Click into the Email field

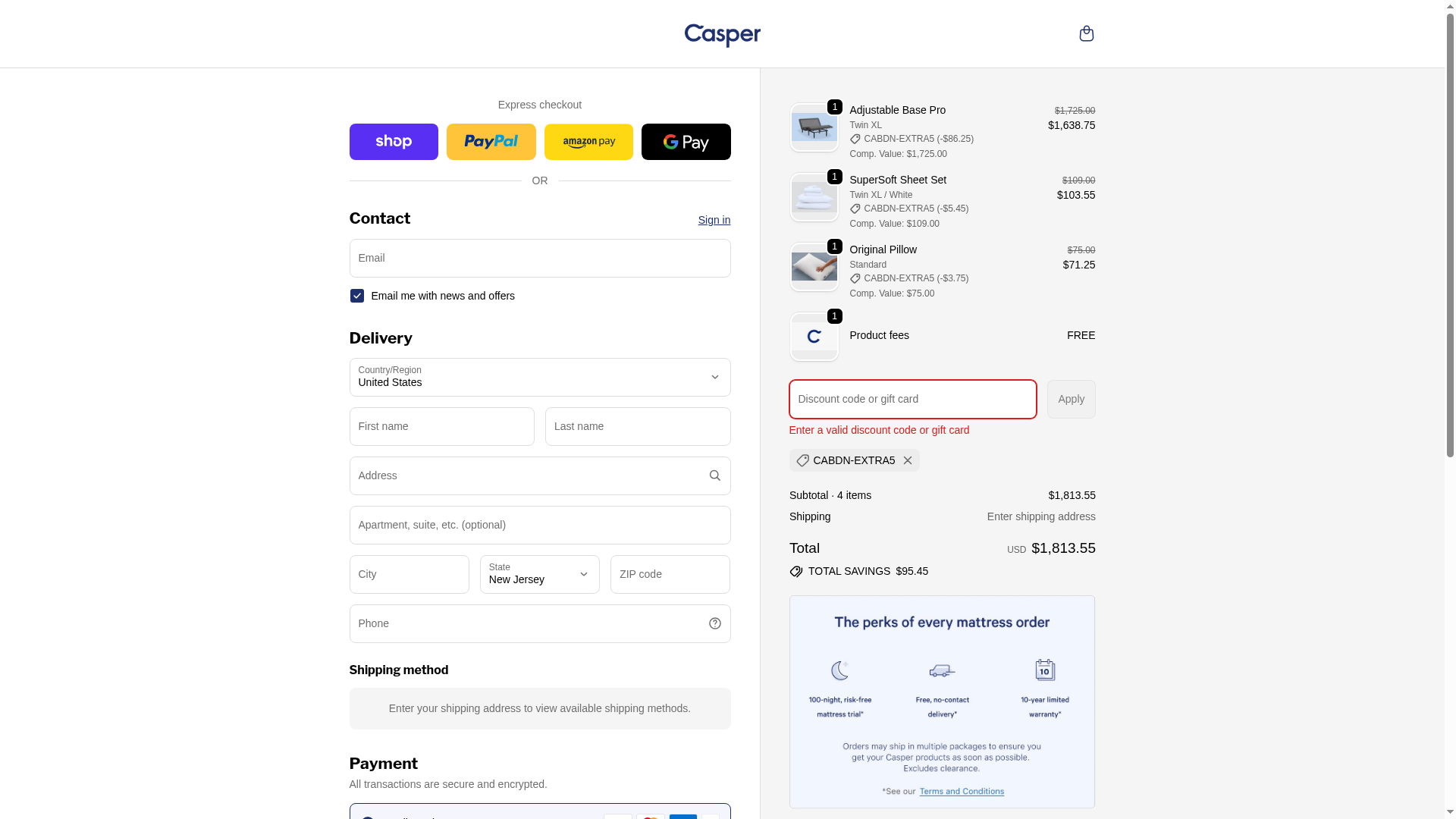click(540, 259)
